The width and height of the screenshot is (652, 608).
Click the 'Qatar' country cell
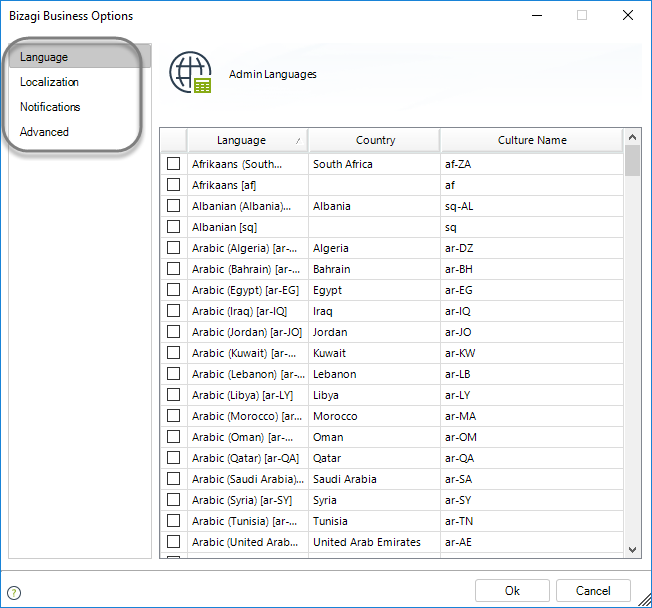374,458
